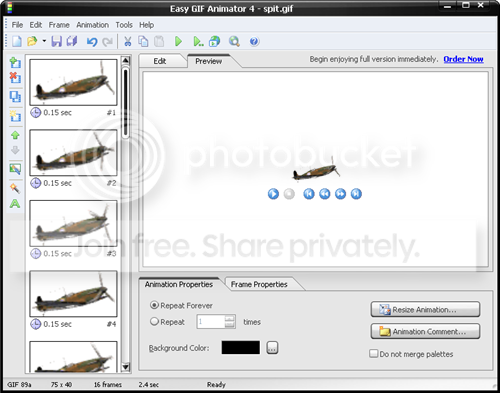Click the repeat count spinner arrows

pyautogui.click(x=230, y=322)
